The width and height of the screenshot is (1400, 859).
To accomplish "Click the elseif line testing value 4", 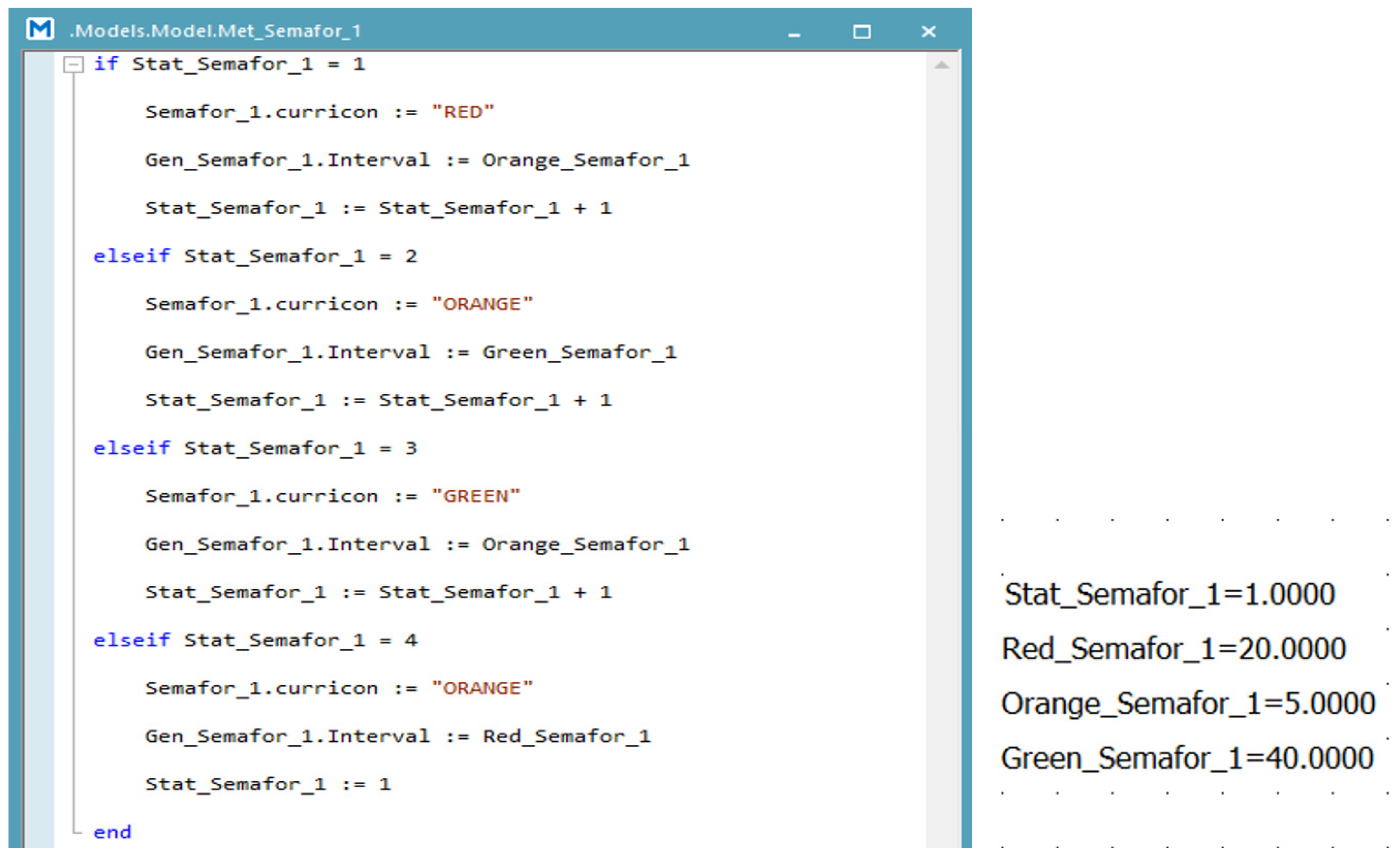I will click(255, 640).
